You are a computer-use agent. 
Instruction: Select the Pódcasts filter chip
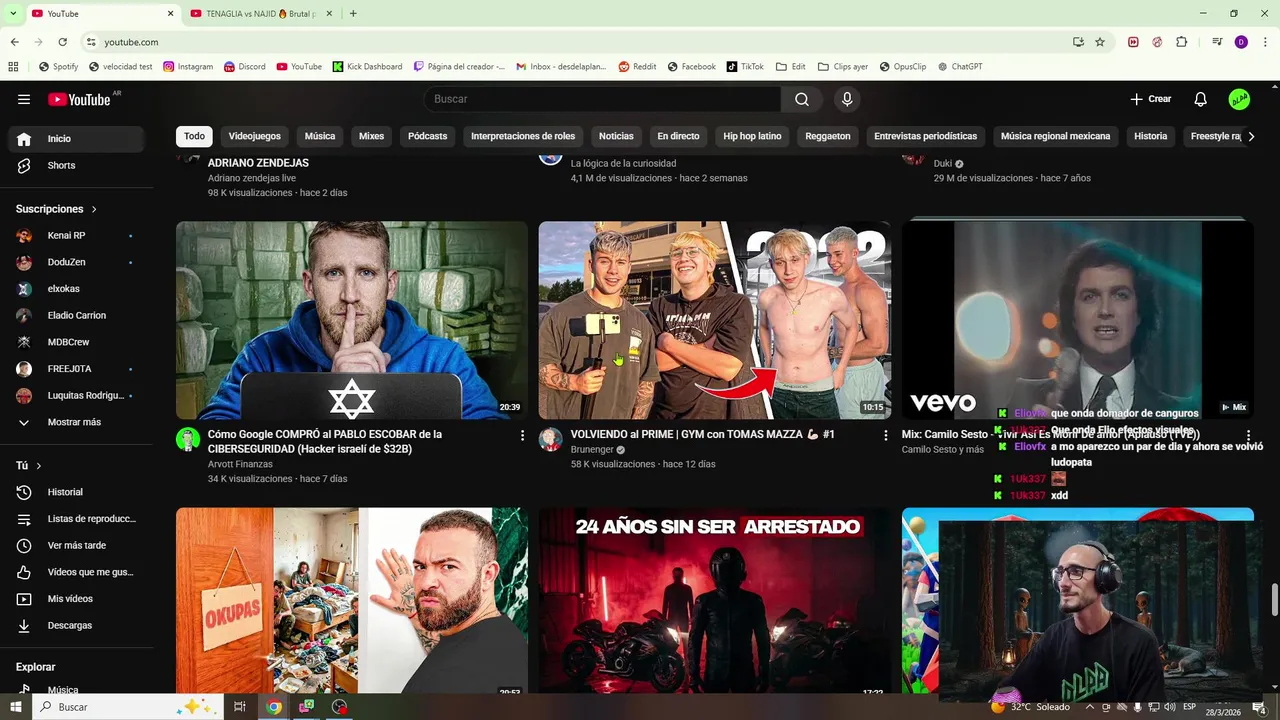click(427, 136)
